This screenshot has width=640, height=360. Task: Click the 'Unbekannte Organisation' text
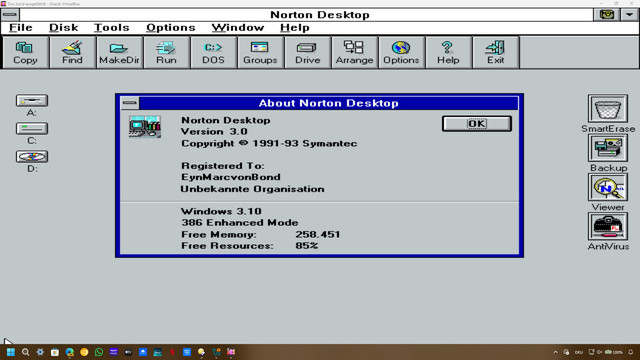253,189
